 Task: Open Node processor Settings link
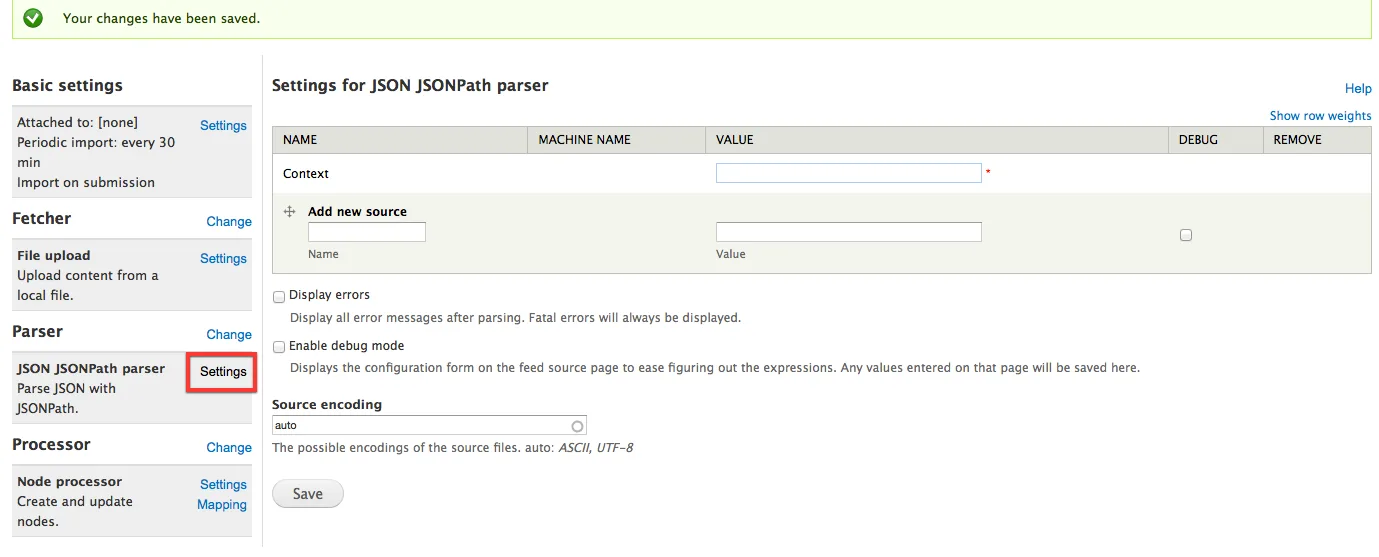coord(223,485)
